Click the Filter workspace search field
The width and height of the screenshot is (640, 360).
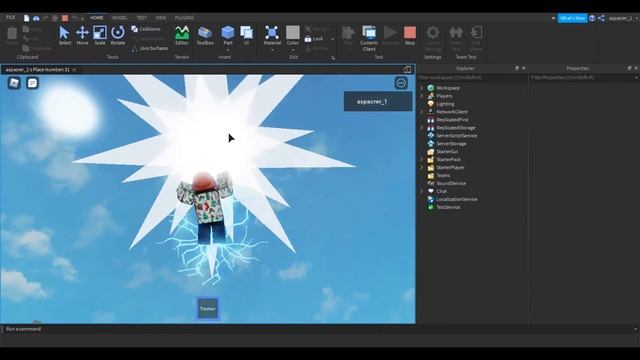[x=472, y=78]
